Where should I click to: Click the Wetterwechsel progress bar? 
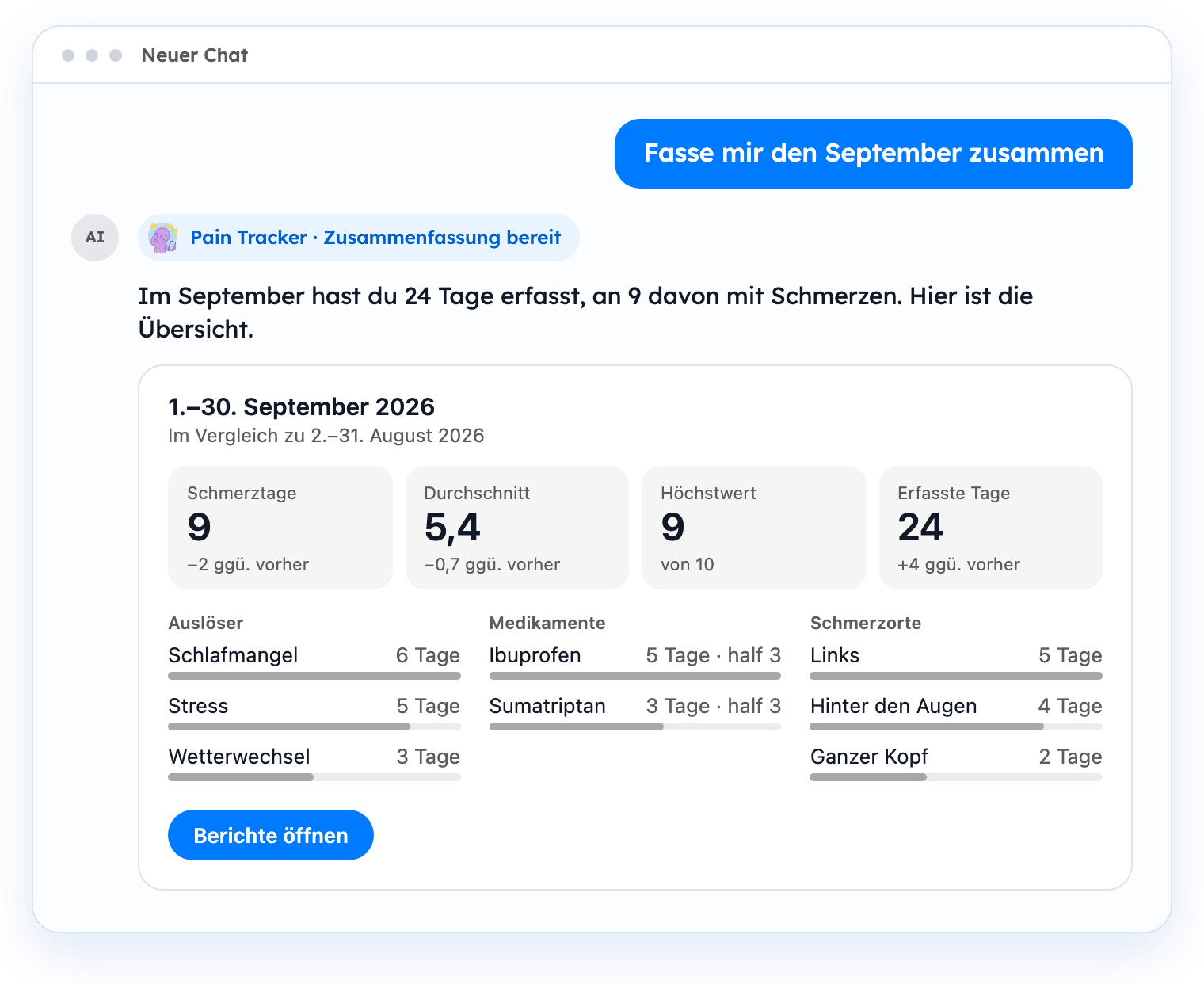click(x=314, y=777)
